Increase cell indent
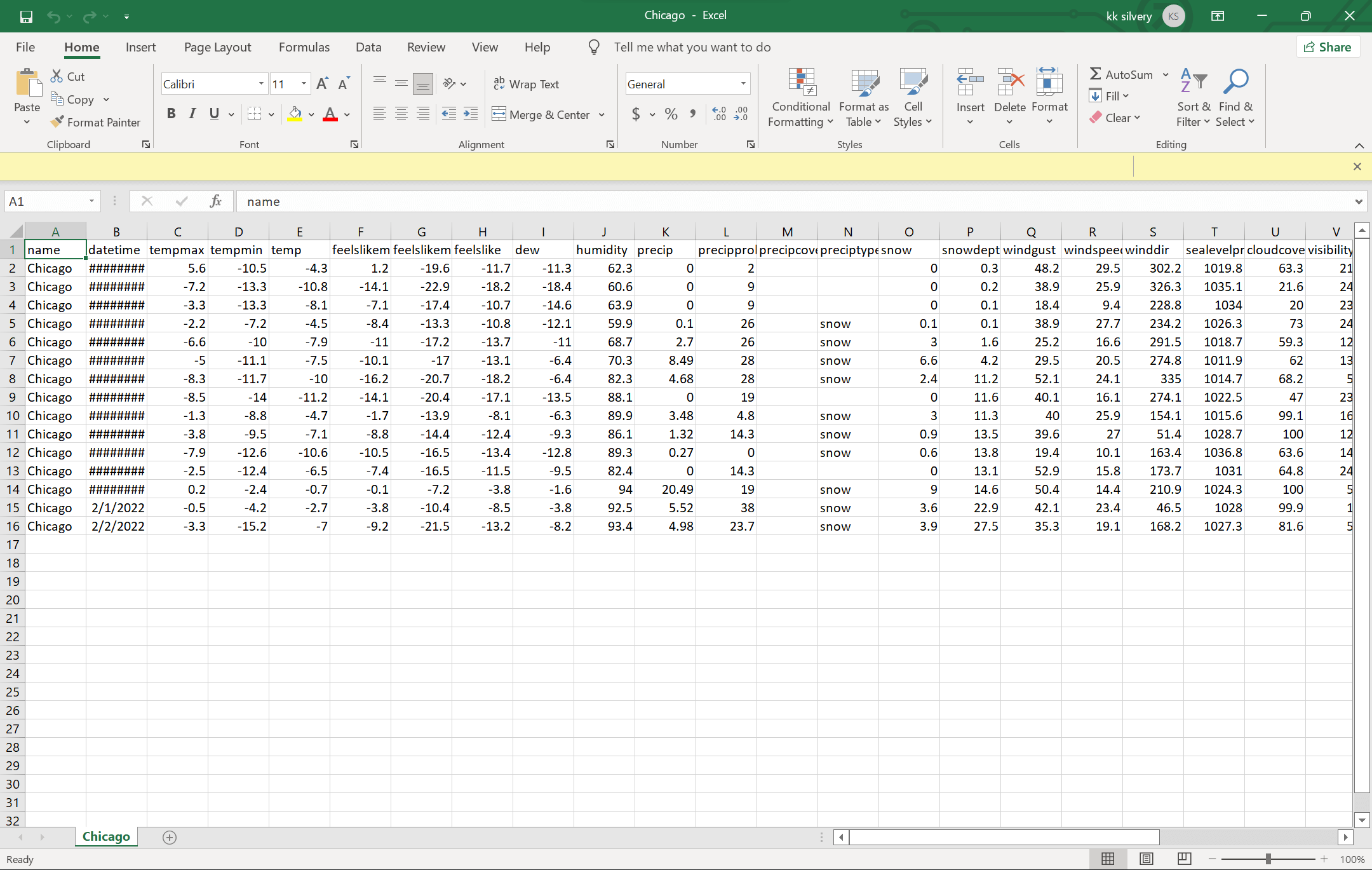1372x870 pixels. pyautogui.click(x=471, y=114)
